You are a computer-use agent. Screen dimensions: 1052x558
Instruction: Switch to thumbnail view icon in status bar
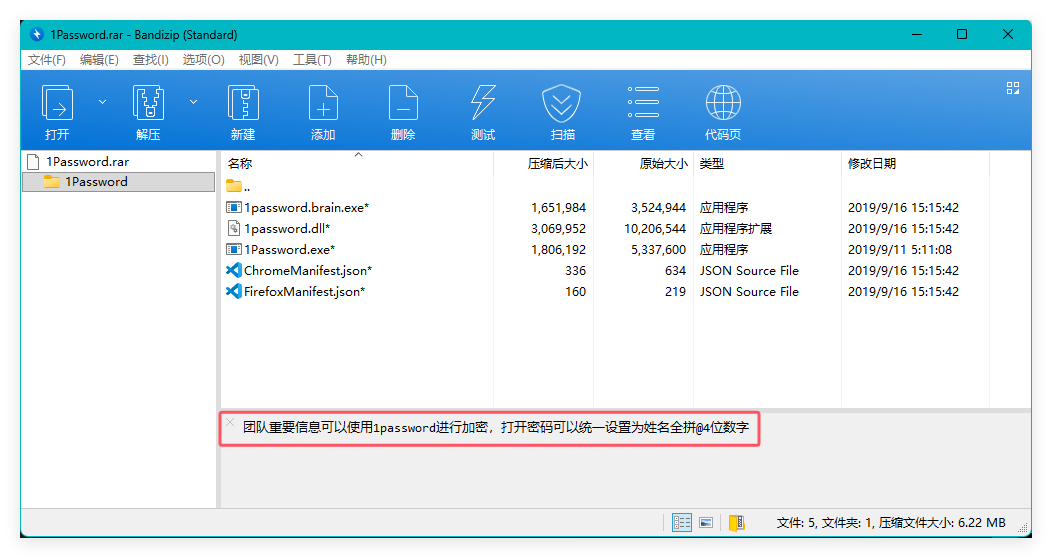pyautogui.click(x=706, y=522)
